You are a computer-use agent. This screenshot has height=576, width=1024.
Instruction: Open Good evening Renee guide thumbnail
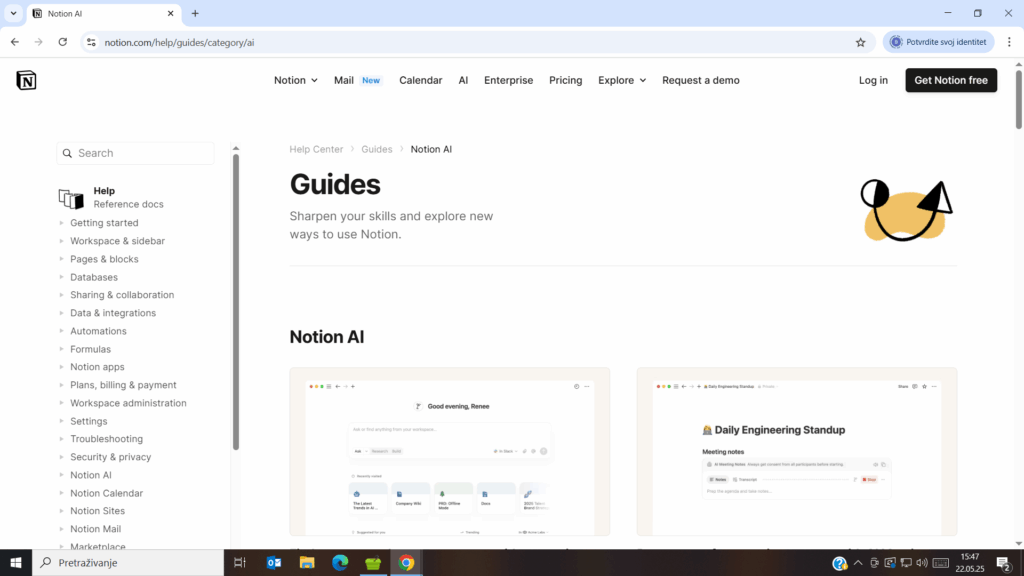point(449,452)
